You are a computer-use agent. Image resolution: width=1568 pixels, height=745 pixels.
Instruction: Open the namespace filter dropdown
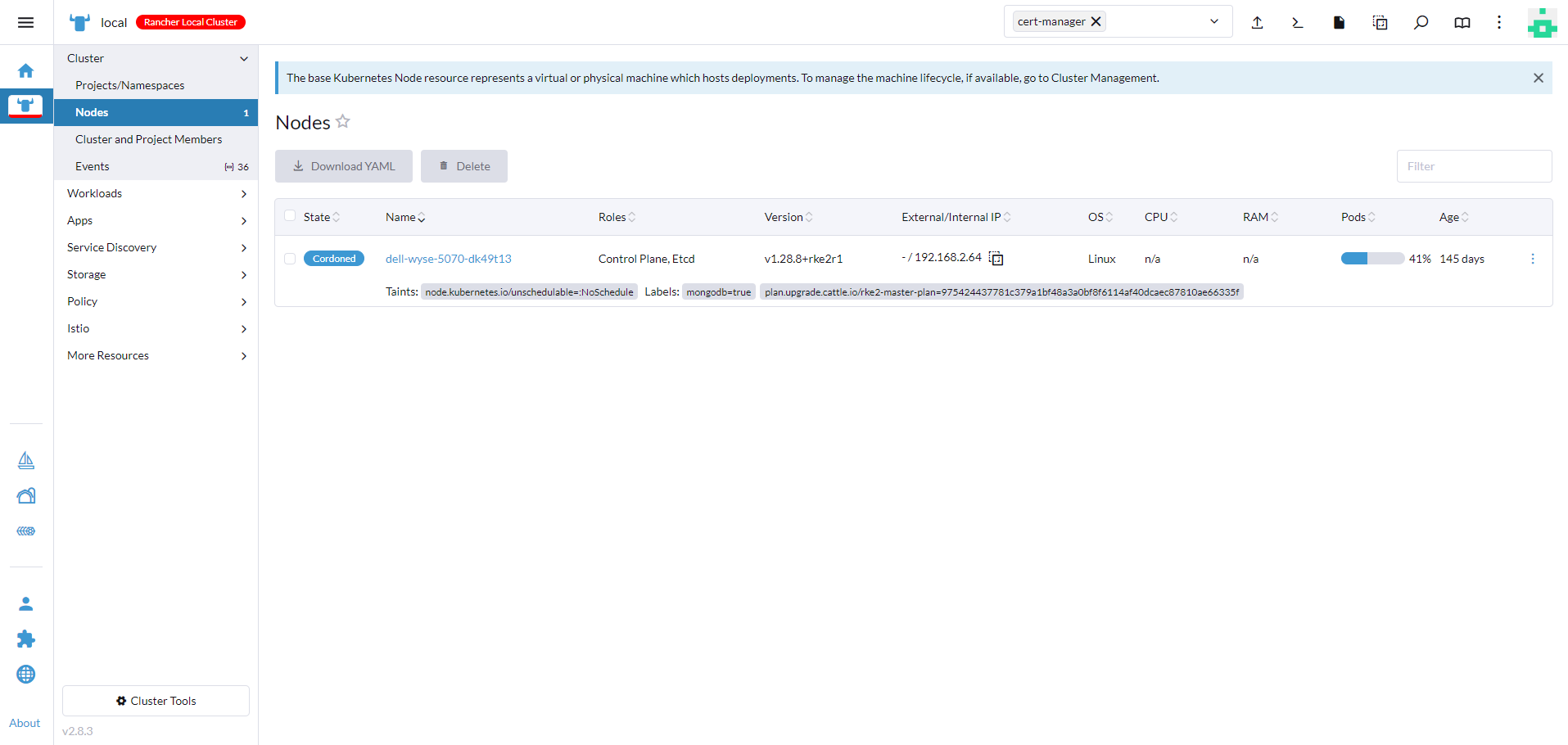[1213, 21]
